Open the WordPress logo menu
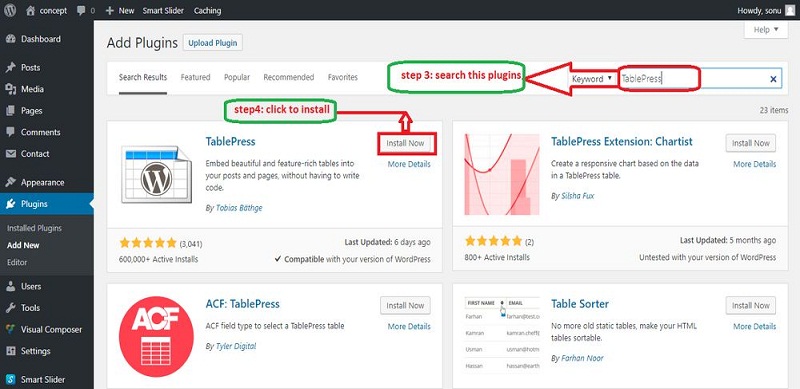 pyautogui.click(x=10, y=10)
